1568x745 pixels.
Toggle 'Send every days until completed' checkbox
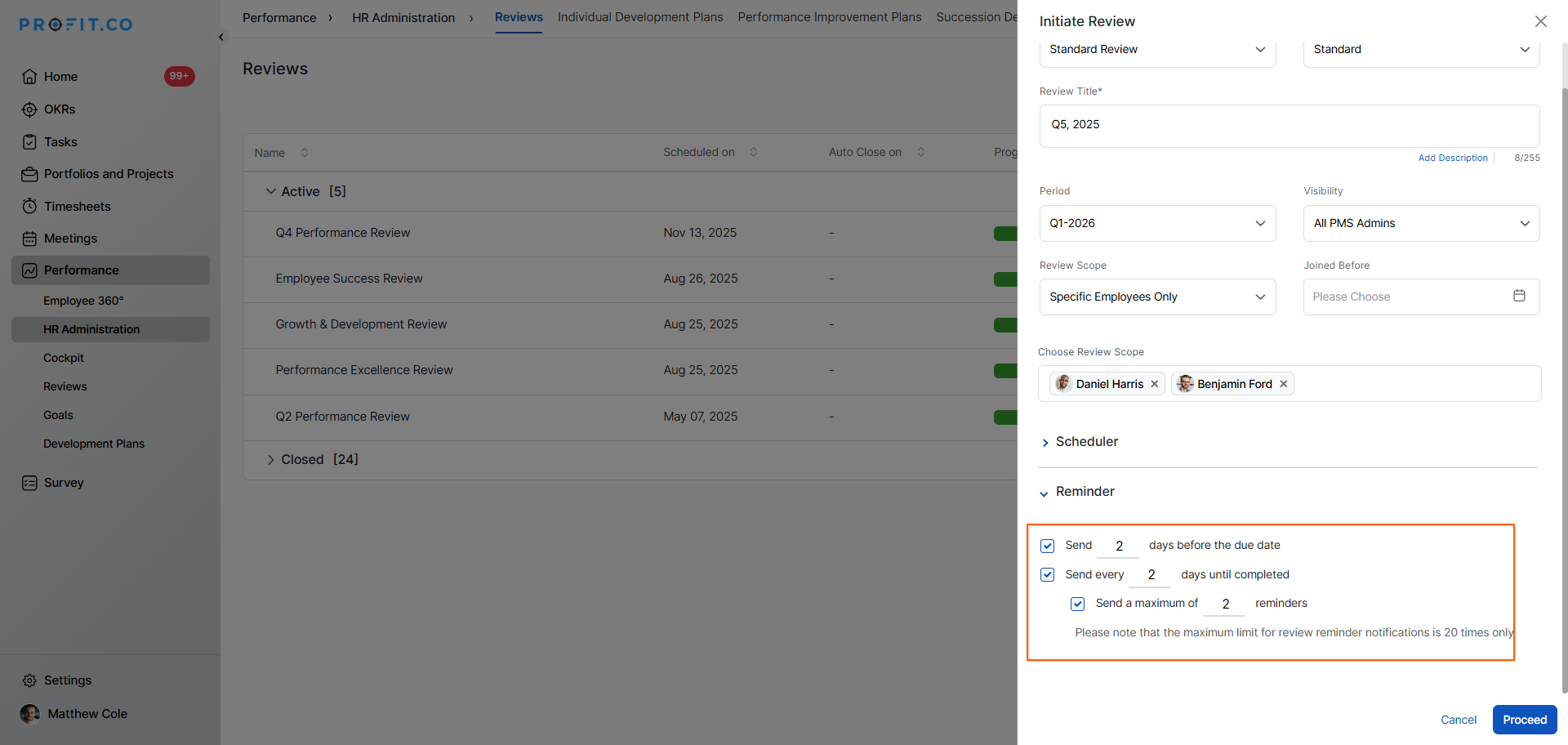(1047, 575)
